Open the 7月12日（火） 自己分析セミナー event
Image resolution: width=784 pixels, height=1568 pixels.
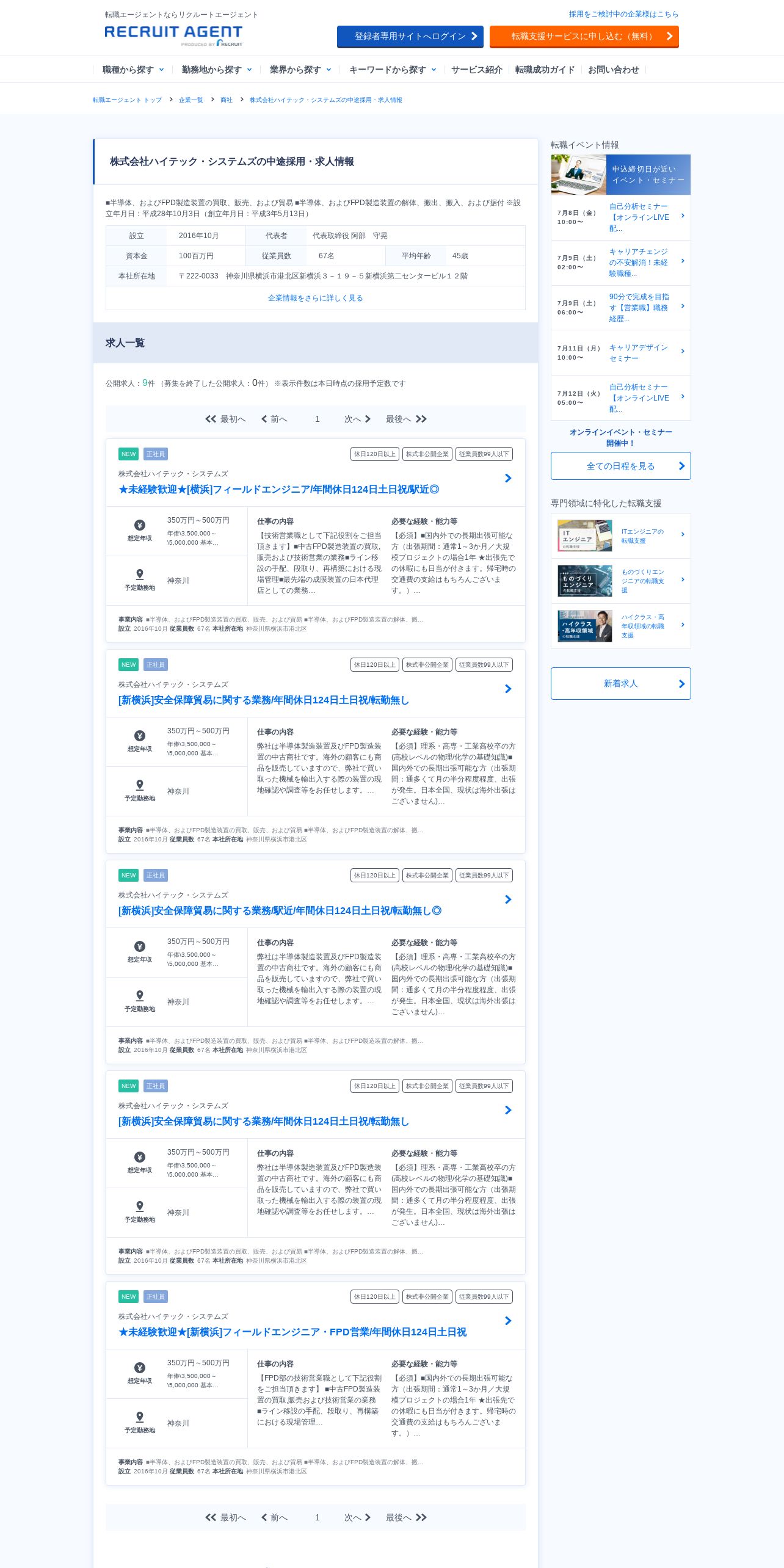pos(621,398)
